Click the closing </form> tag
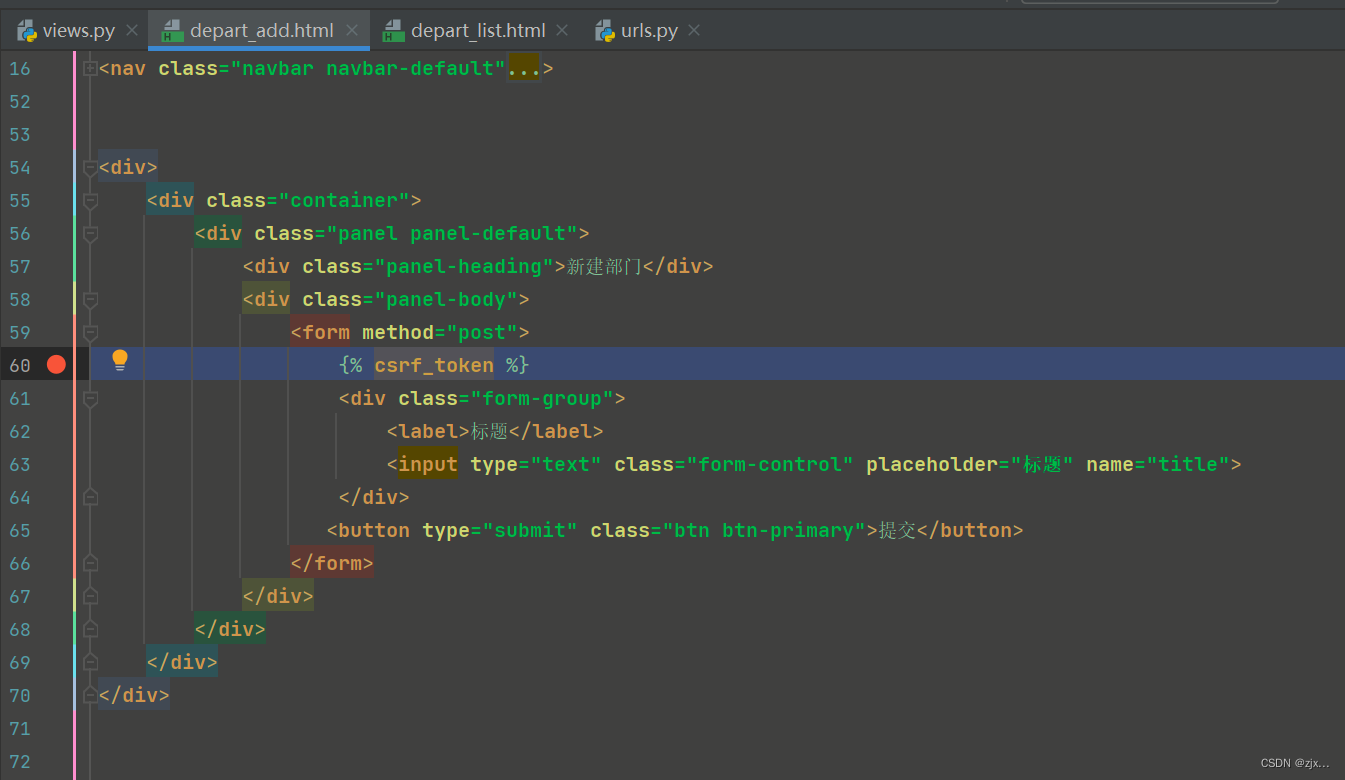1345x780 pixels. (332, 563)
